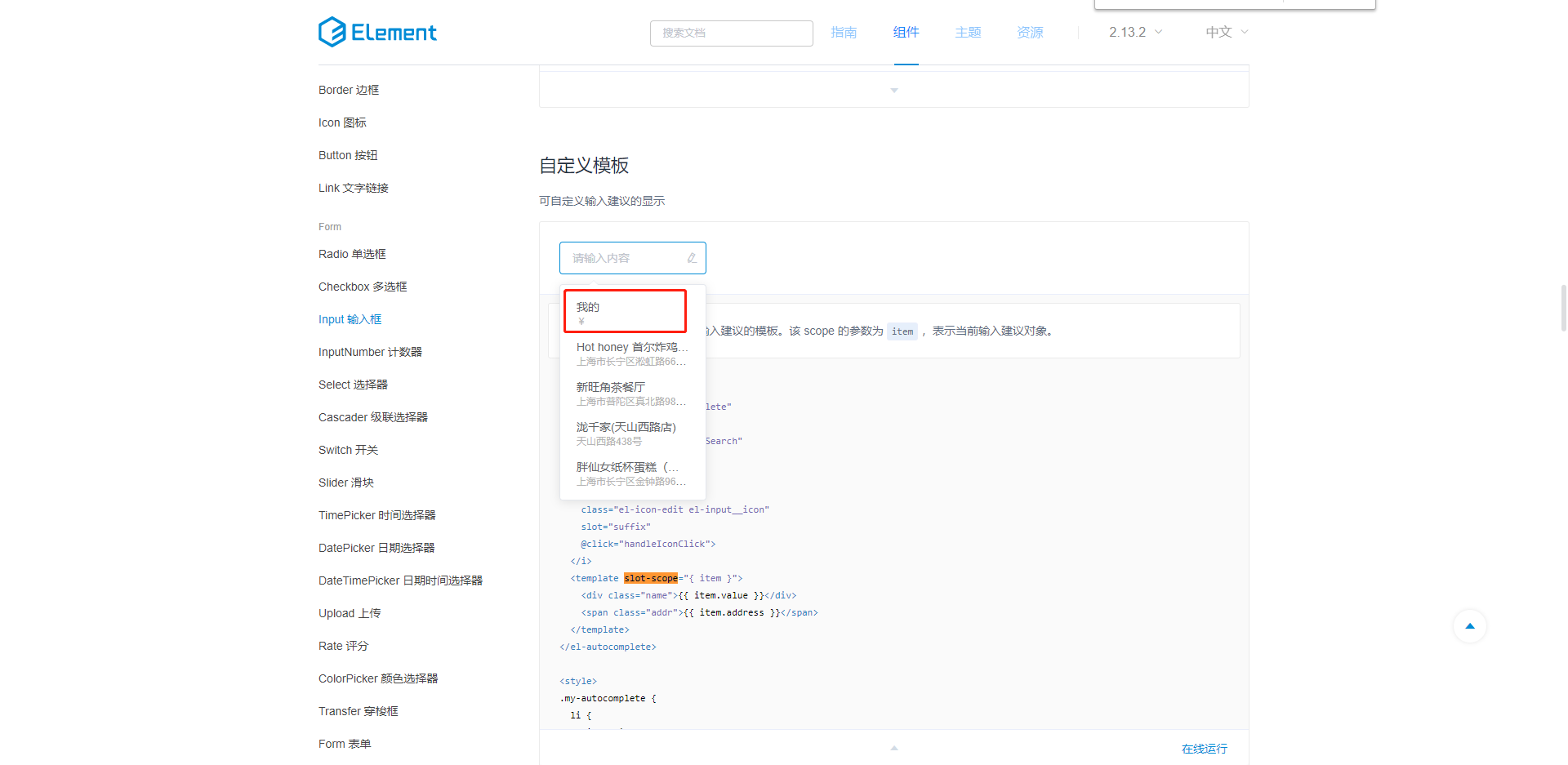Open the 主题 nav tab
This screenshot has height=765, width=1568.
(x=968, y=32)
